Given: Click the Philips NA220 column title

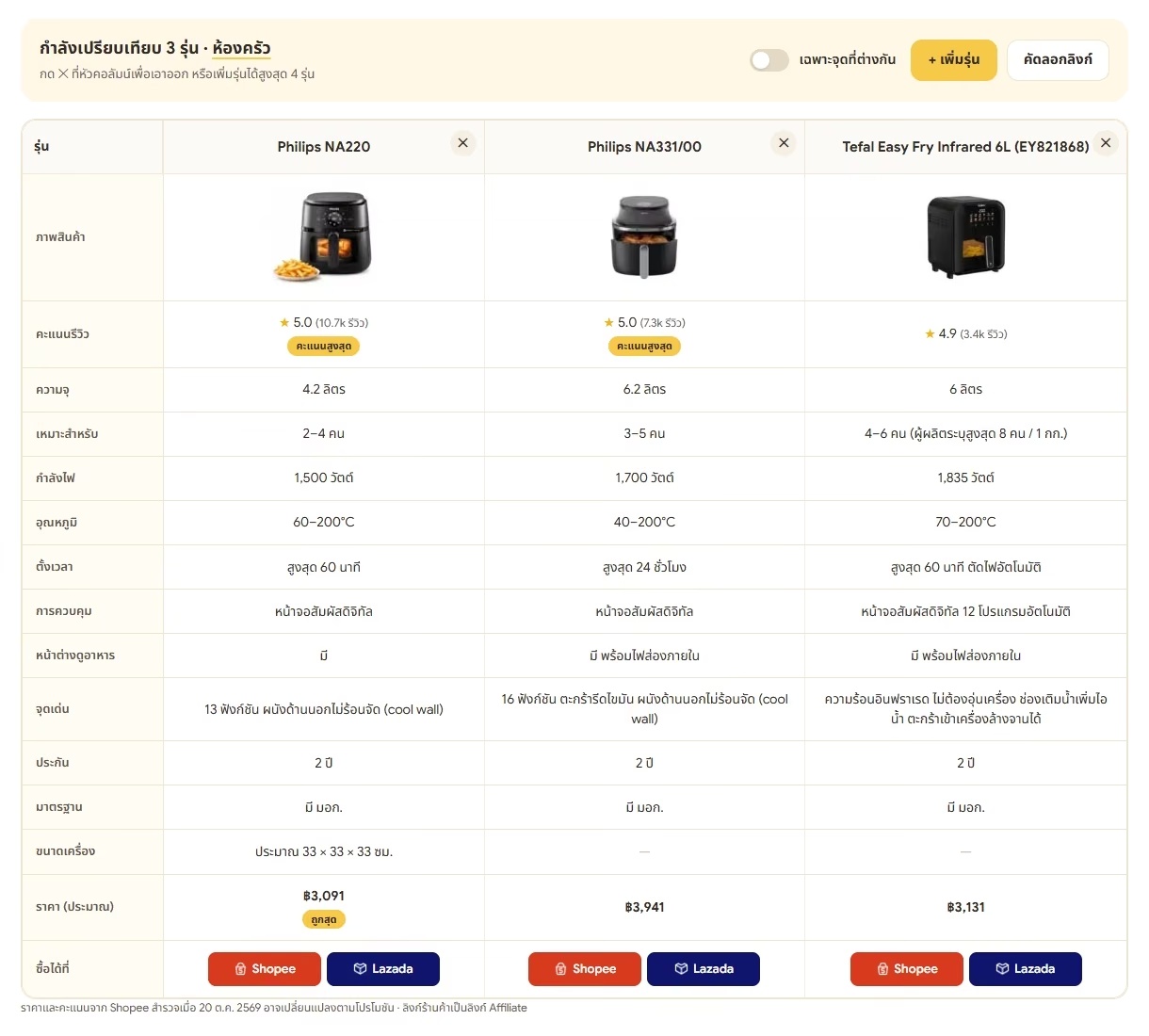Looking at the screenshot, I should (324, 147).
